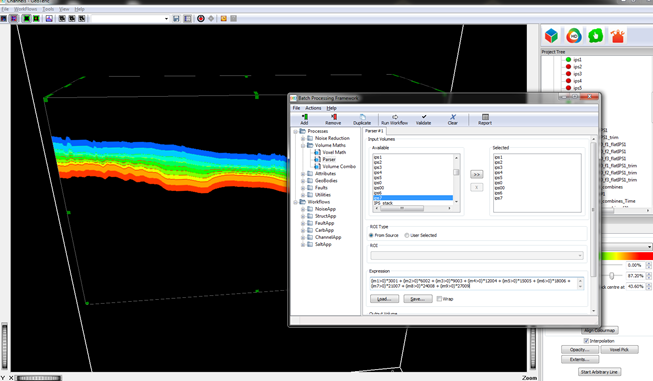Click the Start Arbitrary Line button
This screenshot has height=381, width=653.
click(x=599, y=372)
